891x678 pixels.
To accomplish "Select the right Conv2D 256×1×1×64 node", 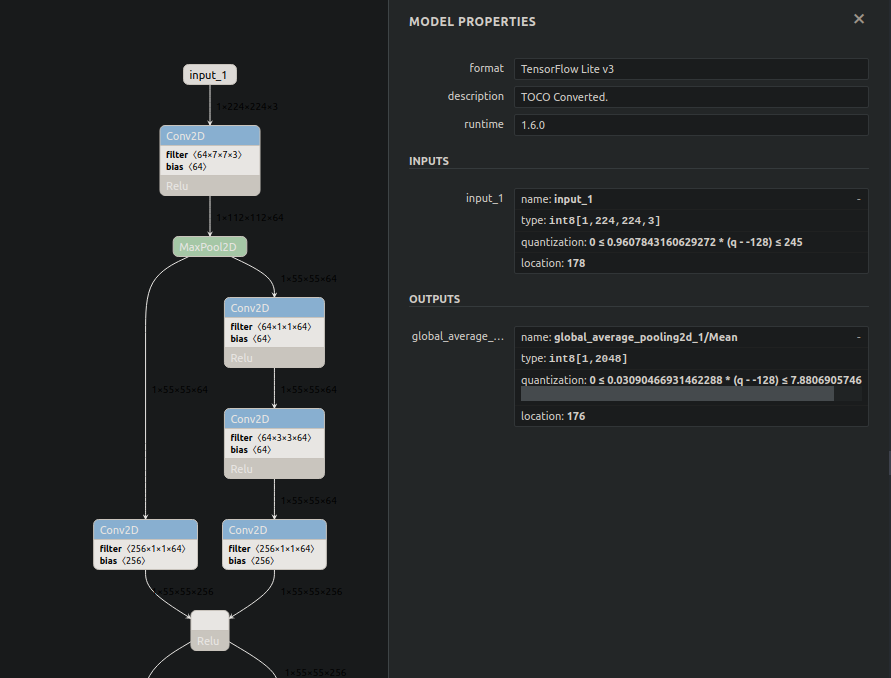I will coord(275,530).
